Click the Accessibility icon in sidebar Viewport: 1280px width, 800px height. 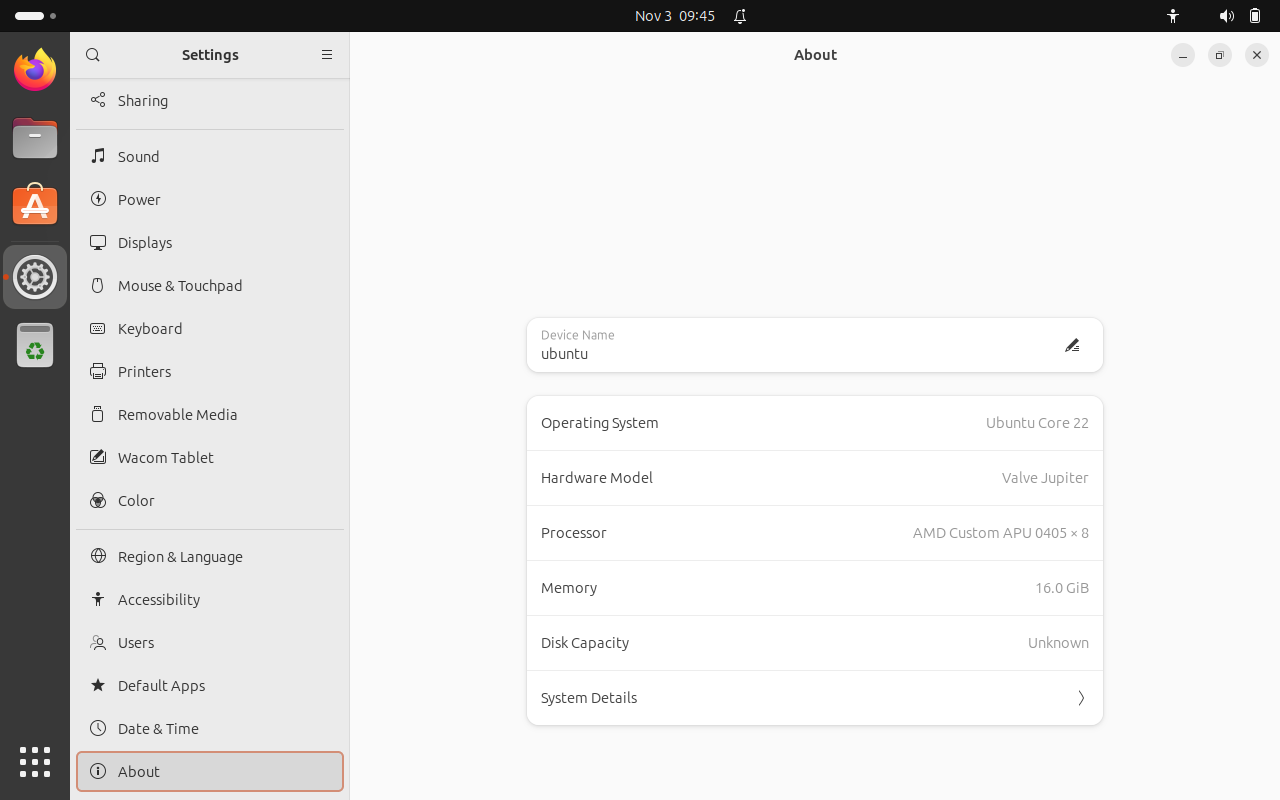coord(98,599)
